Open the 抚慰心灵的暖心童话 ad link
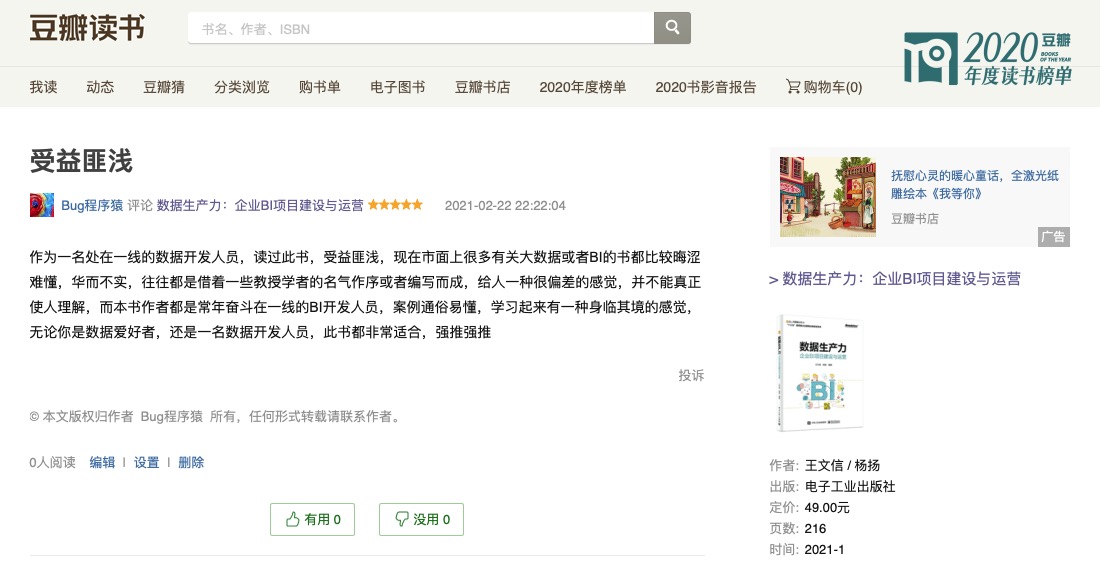This screenshot has height=567, width=1100. 974,184
